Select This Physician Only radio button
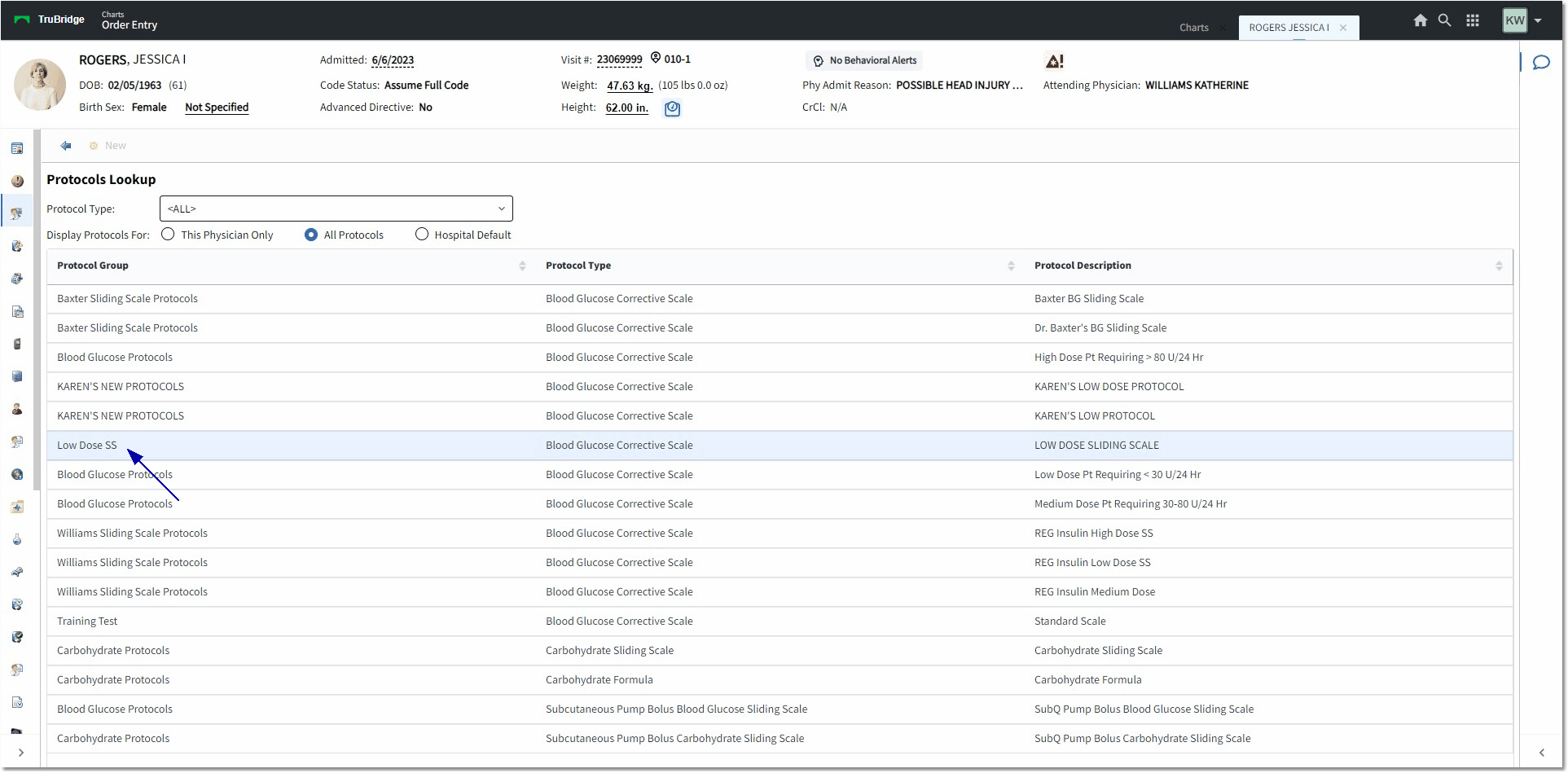 pos(168,234)
